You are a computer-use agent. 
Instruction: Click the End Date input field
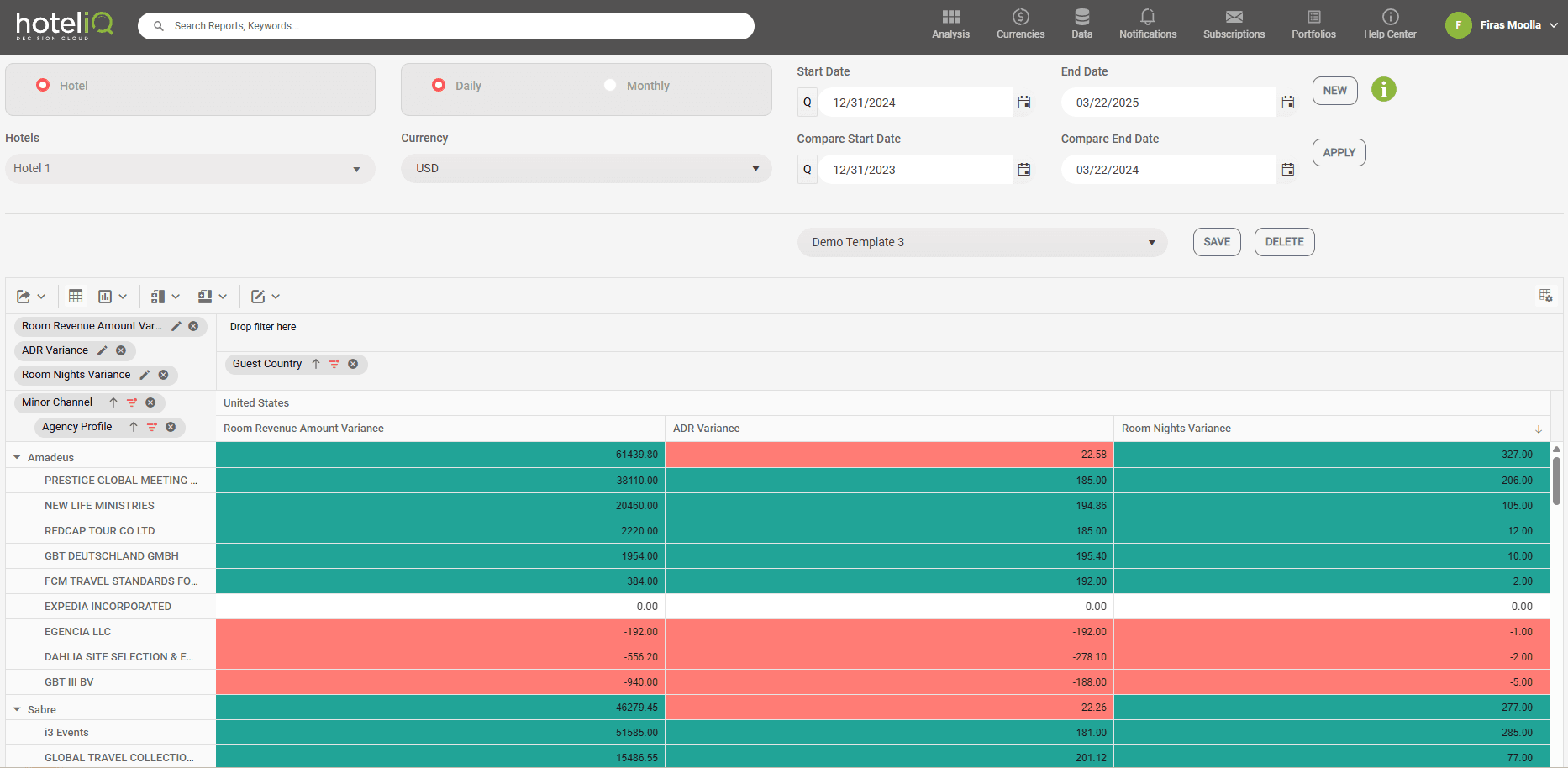tap(1169, 103)
